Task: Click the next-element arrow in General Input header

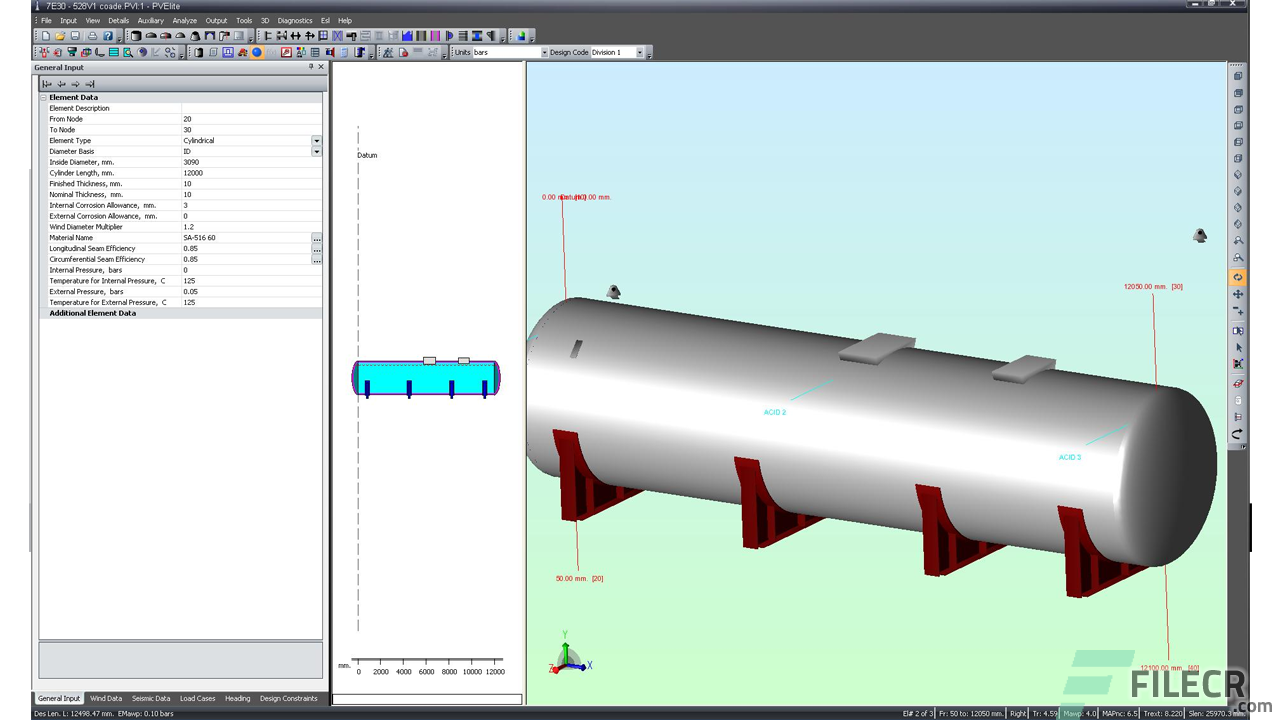Action: point(76,84)
